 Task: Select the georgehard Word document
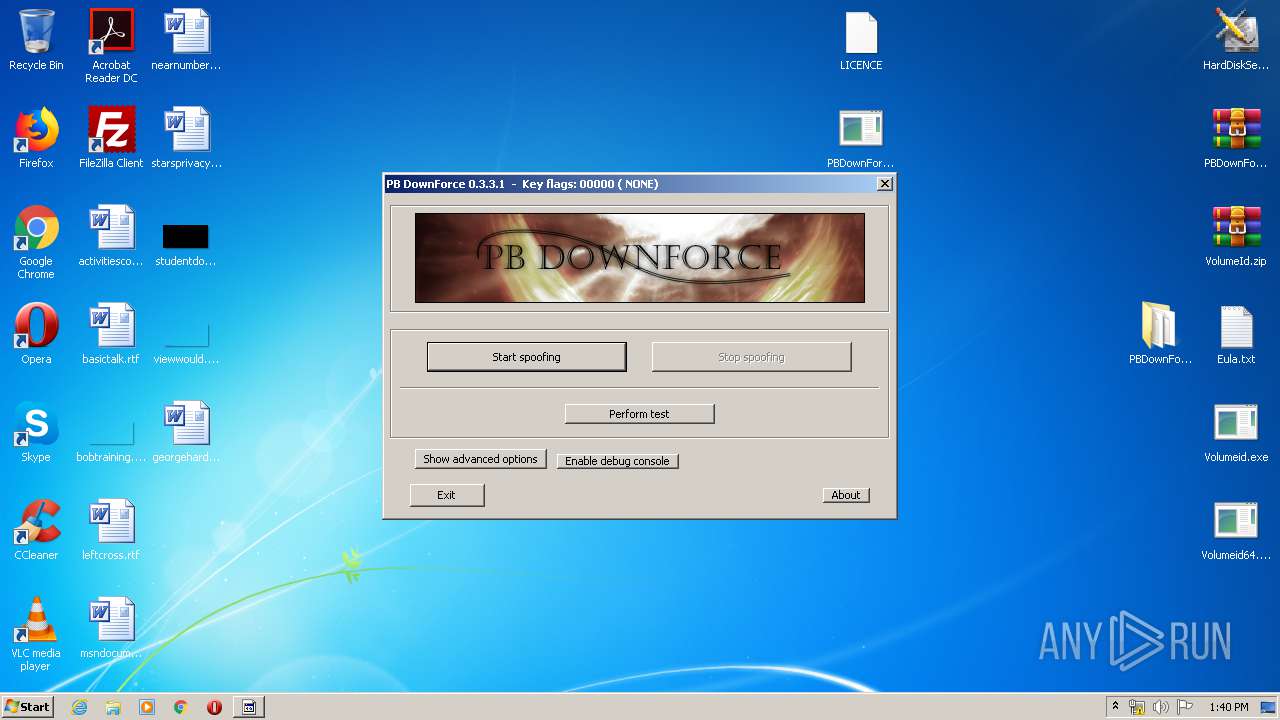point(186,432)
